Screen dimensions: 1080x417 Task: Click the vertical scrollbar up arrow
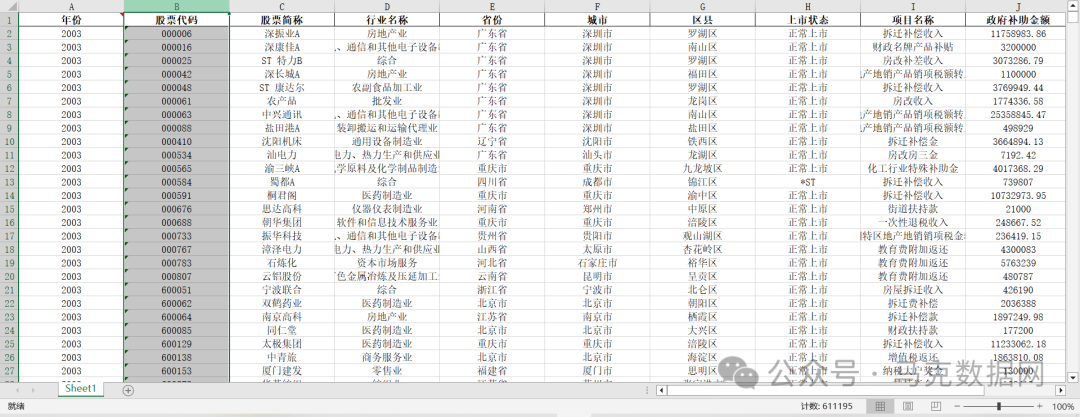1072,6
